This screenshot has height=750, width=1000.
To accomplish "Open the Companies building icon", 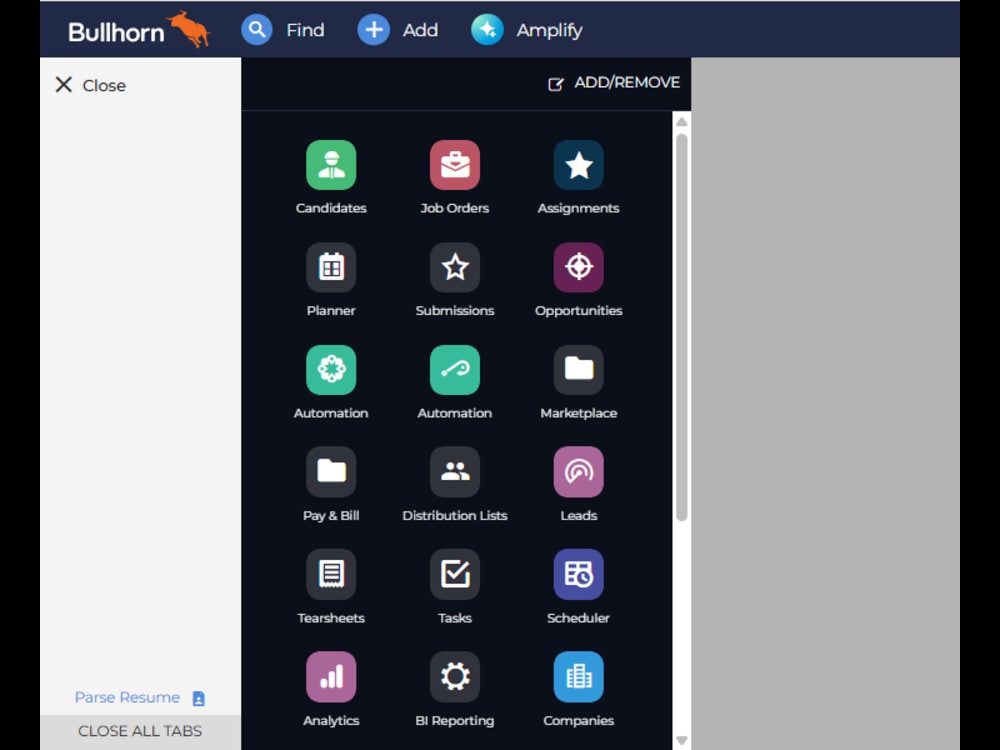I will tap(578, 677).
